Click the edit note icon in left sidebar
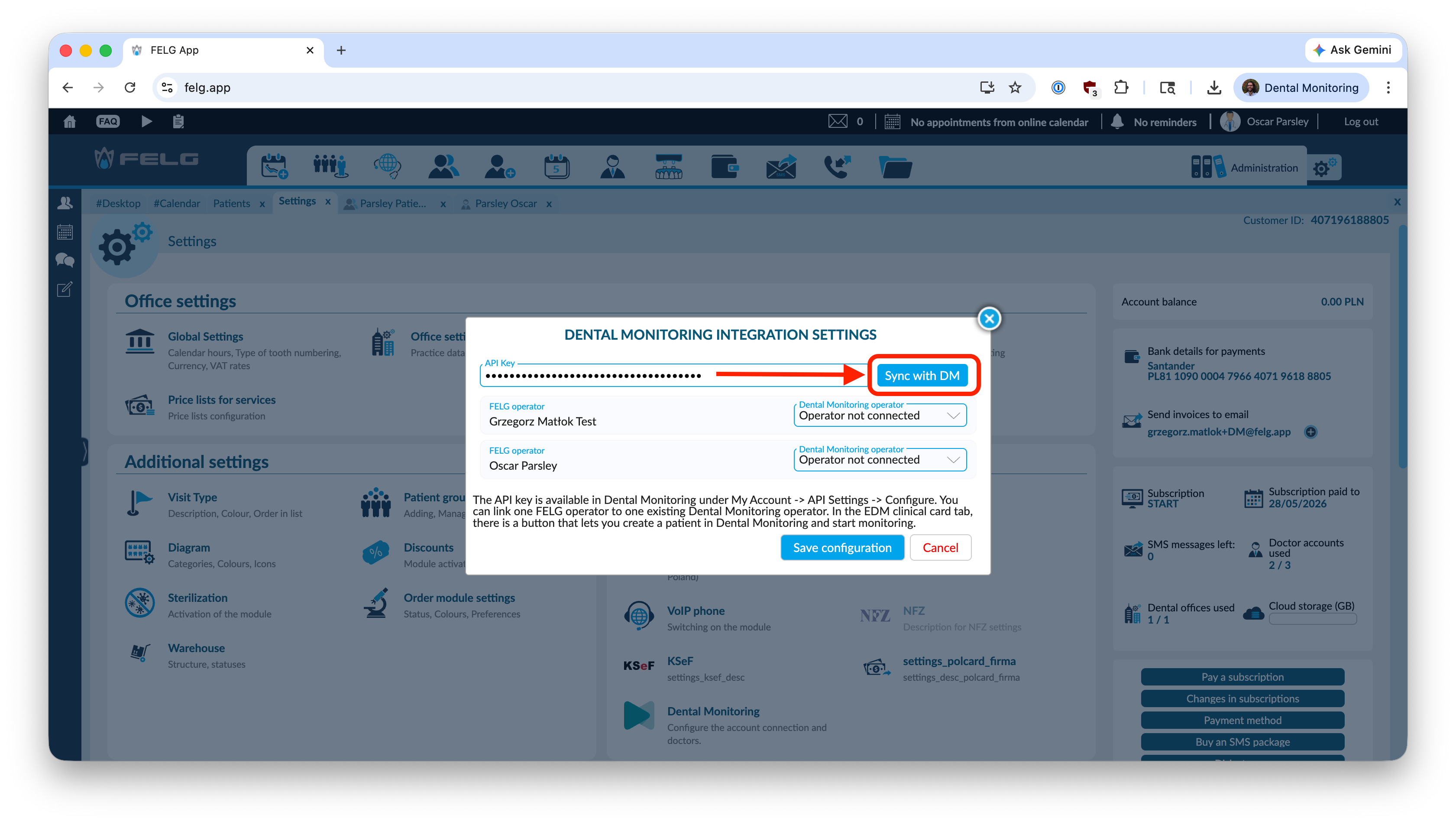 [65, 289]
